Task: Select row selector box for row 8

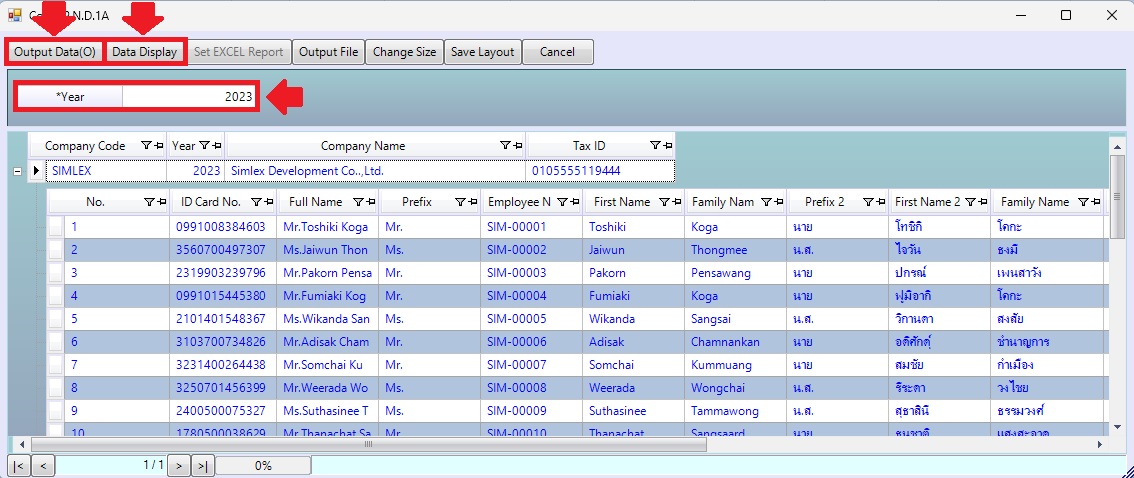Action: click(x=56, y=388)
